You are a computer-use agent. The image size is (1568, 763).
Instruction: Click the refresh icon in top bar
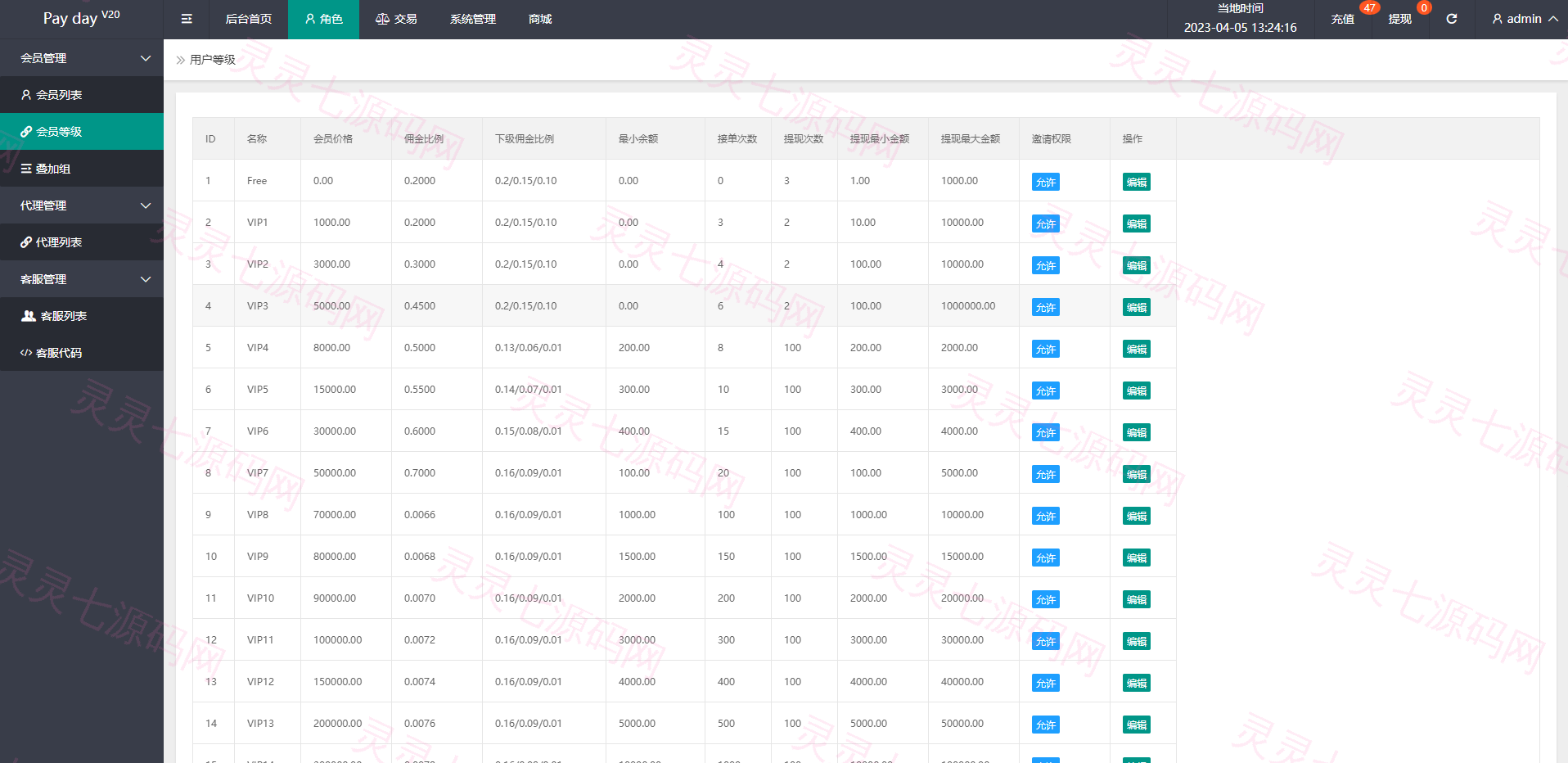1451,19
